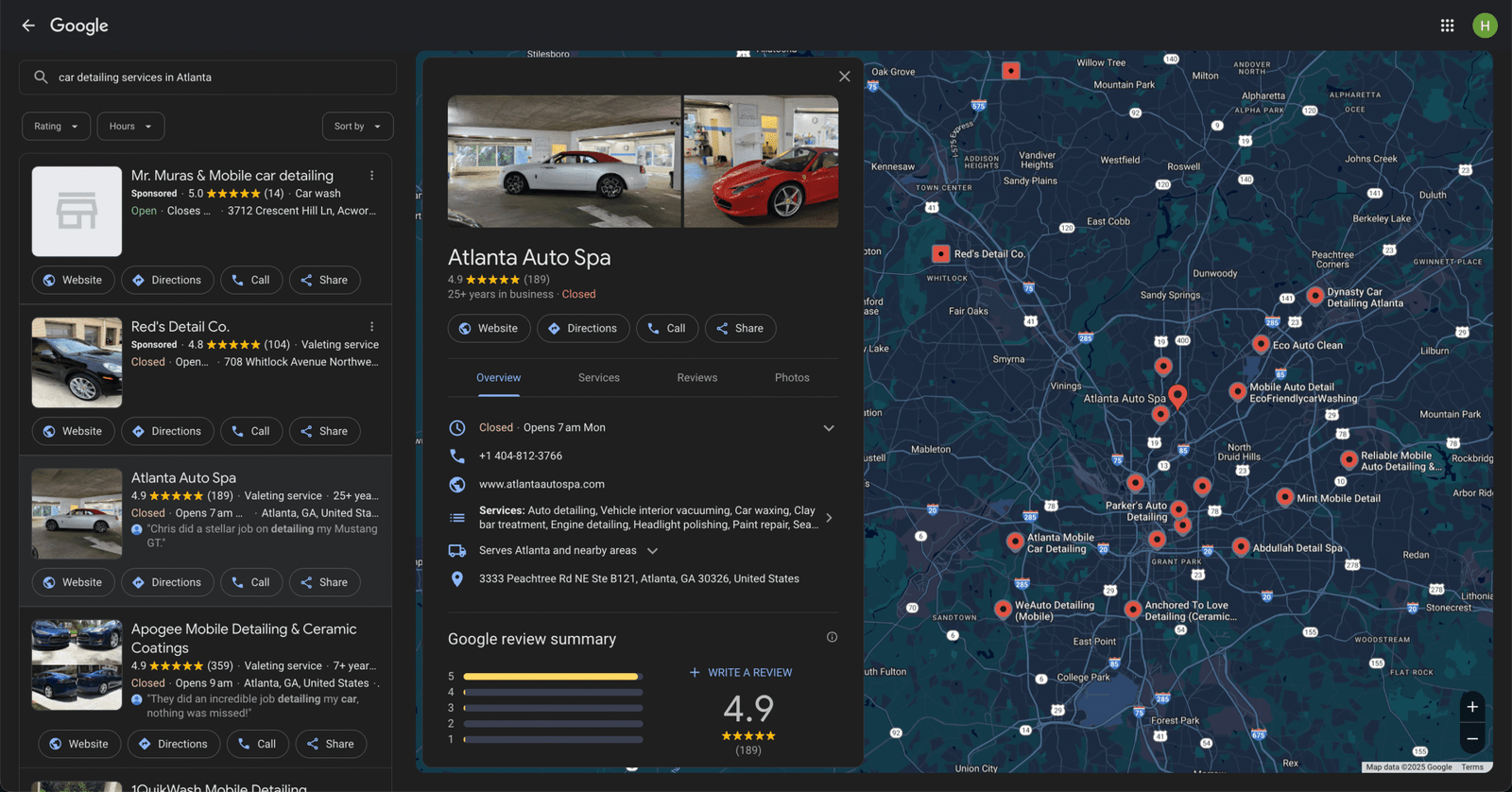Zoom out on the map

click(1472, 739)
